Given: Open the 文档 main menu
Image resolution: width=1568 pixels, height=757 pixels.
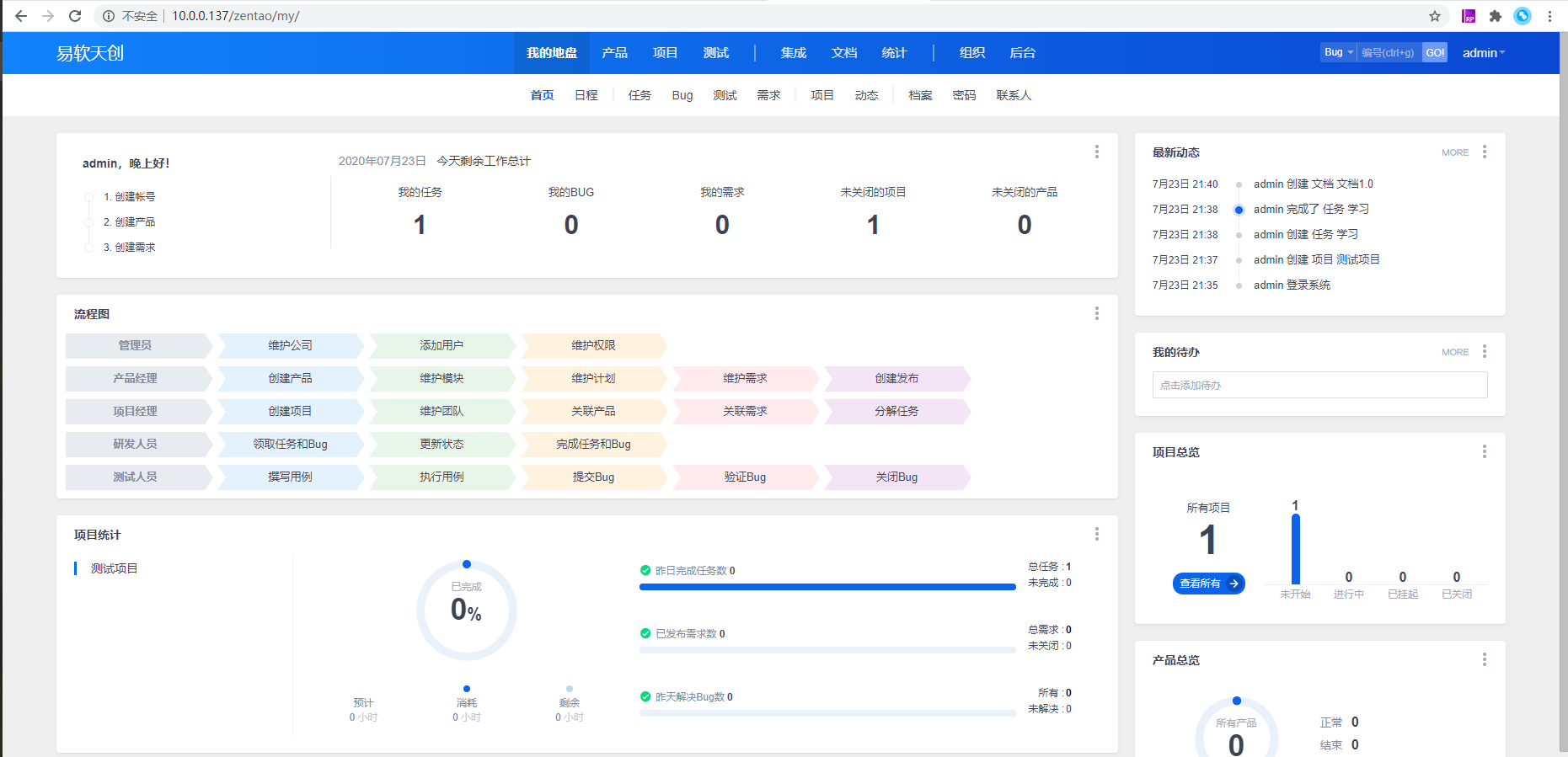Looking at the screenshot, I should pyautogui.click(x=844, y=53).
